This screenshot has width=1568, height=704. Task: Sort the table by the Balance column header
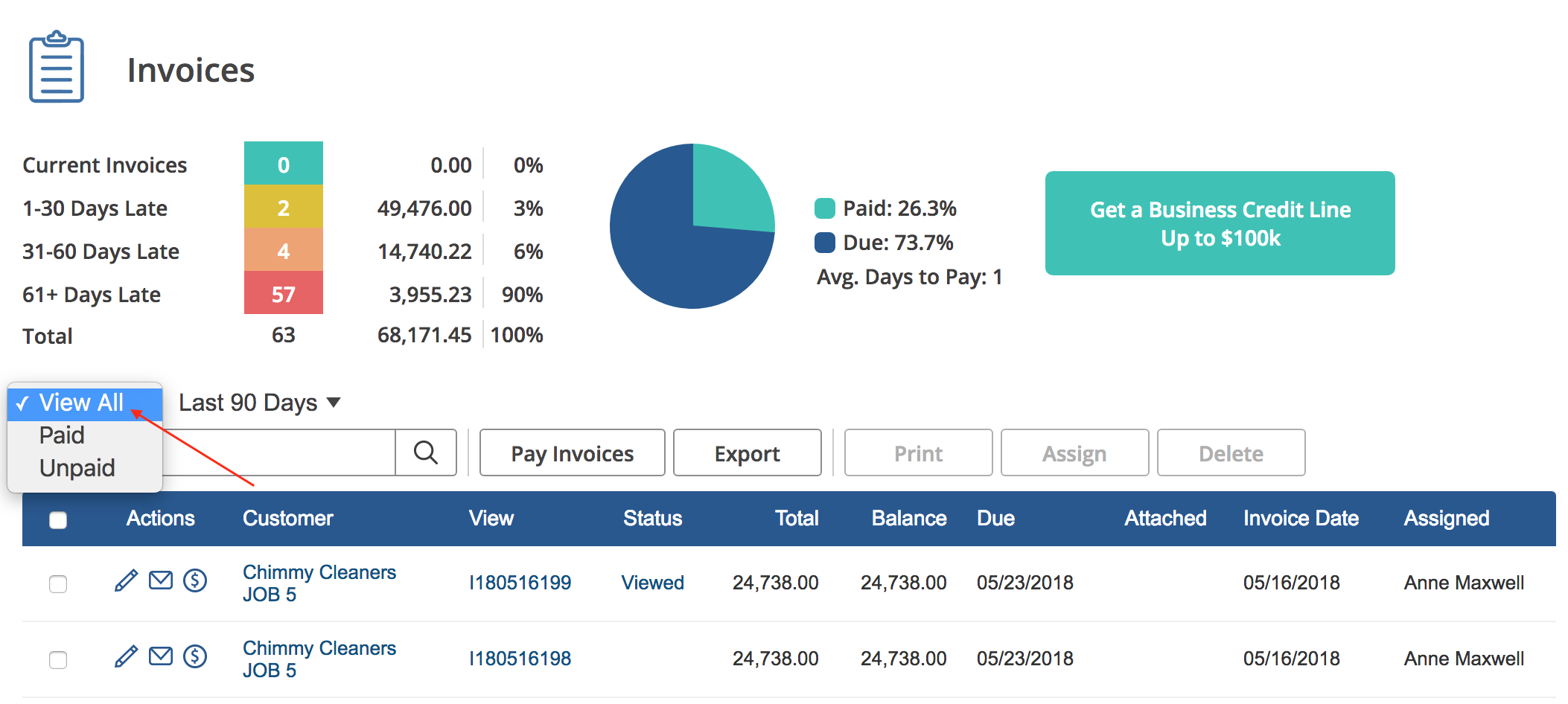(908, 519)
